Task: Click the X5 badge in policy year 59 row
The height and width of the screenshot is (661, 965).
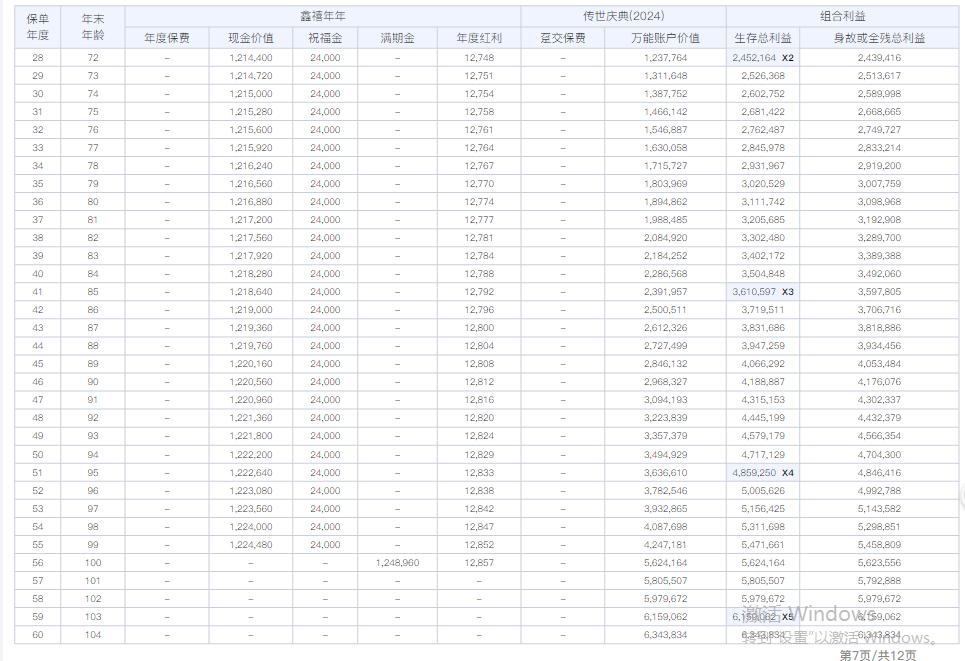Action: (x=788, y=617)
